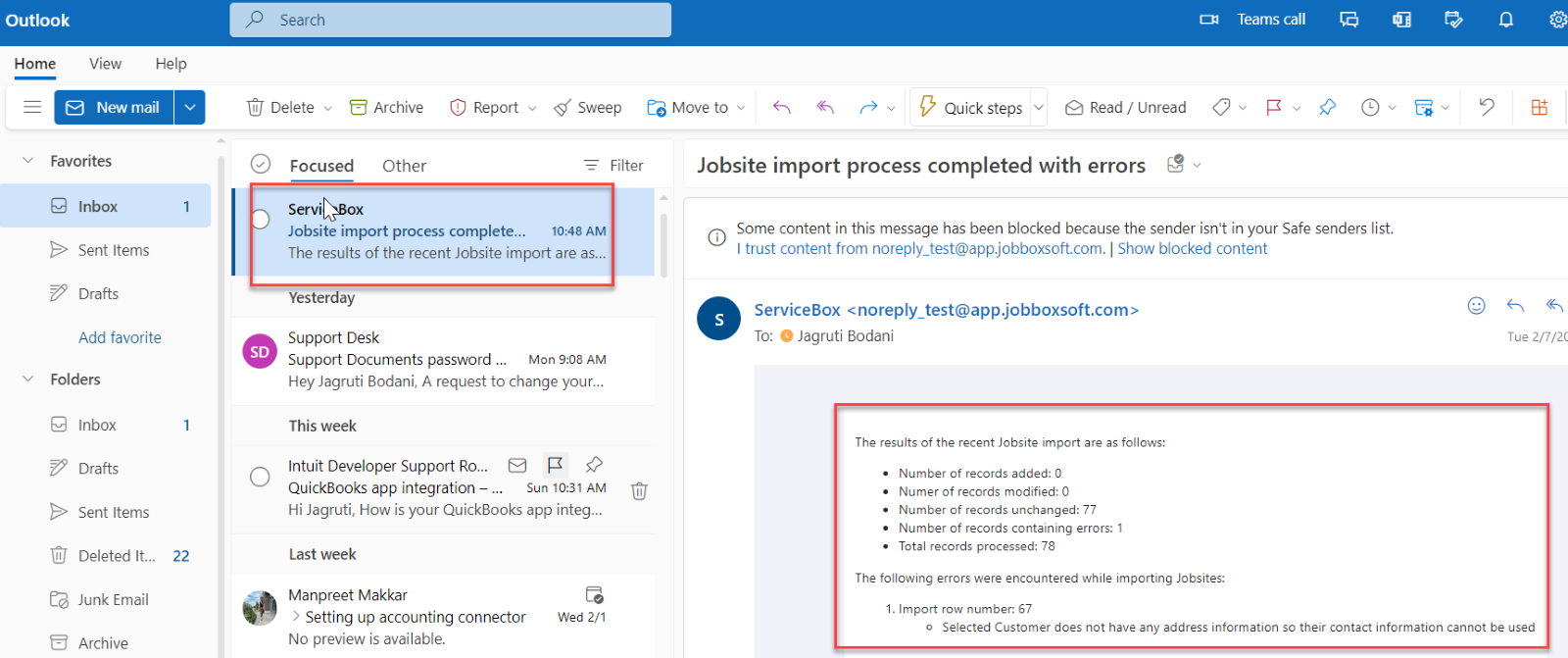
Task: Open the View ribbon tab
Action: [x=105, y=64]
